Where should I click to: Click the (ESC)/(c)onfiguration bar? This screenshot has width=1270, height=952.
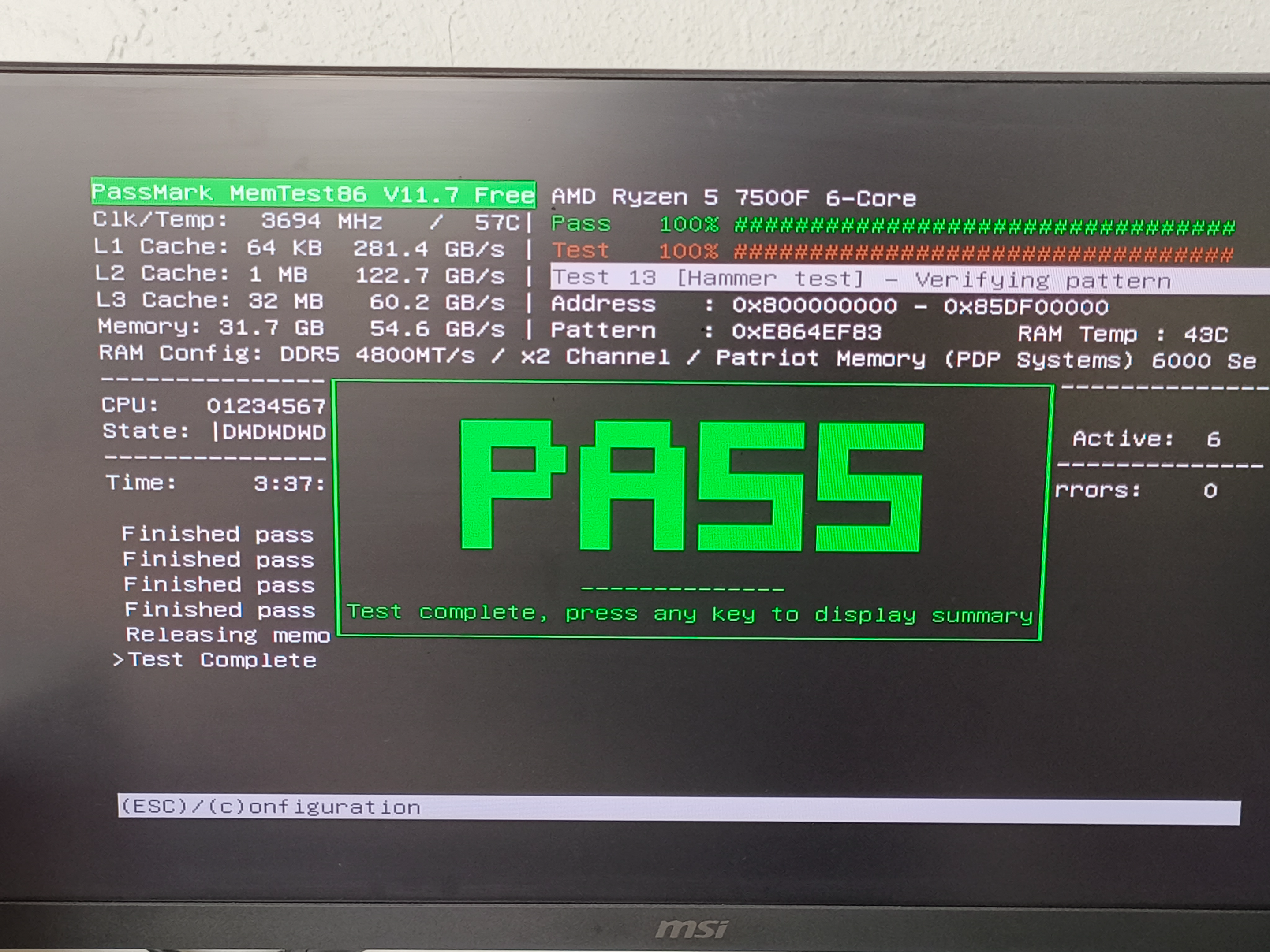tap(679, 809)
